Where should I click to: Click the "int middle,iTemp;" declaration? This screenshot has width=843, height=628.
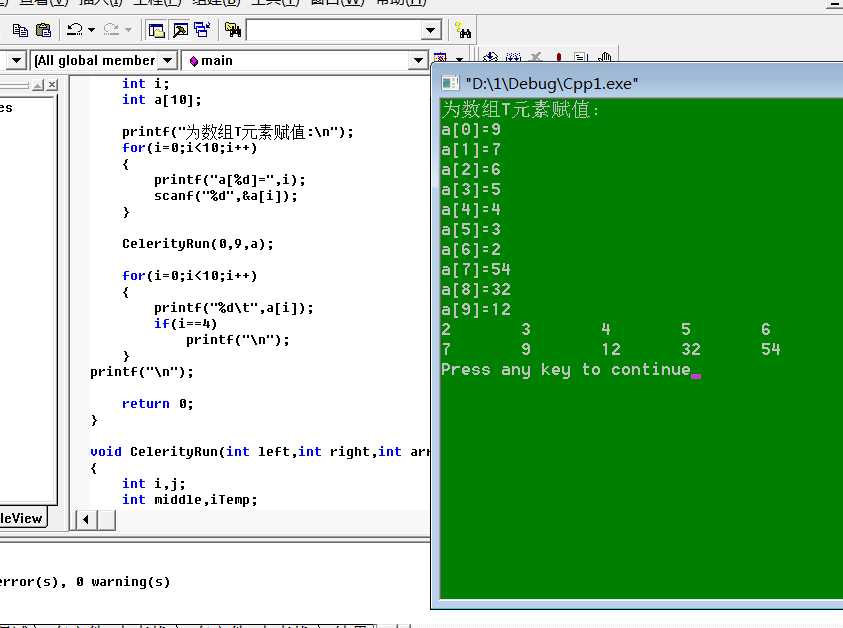tap(190, 500)
